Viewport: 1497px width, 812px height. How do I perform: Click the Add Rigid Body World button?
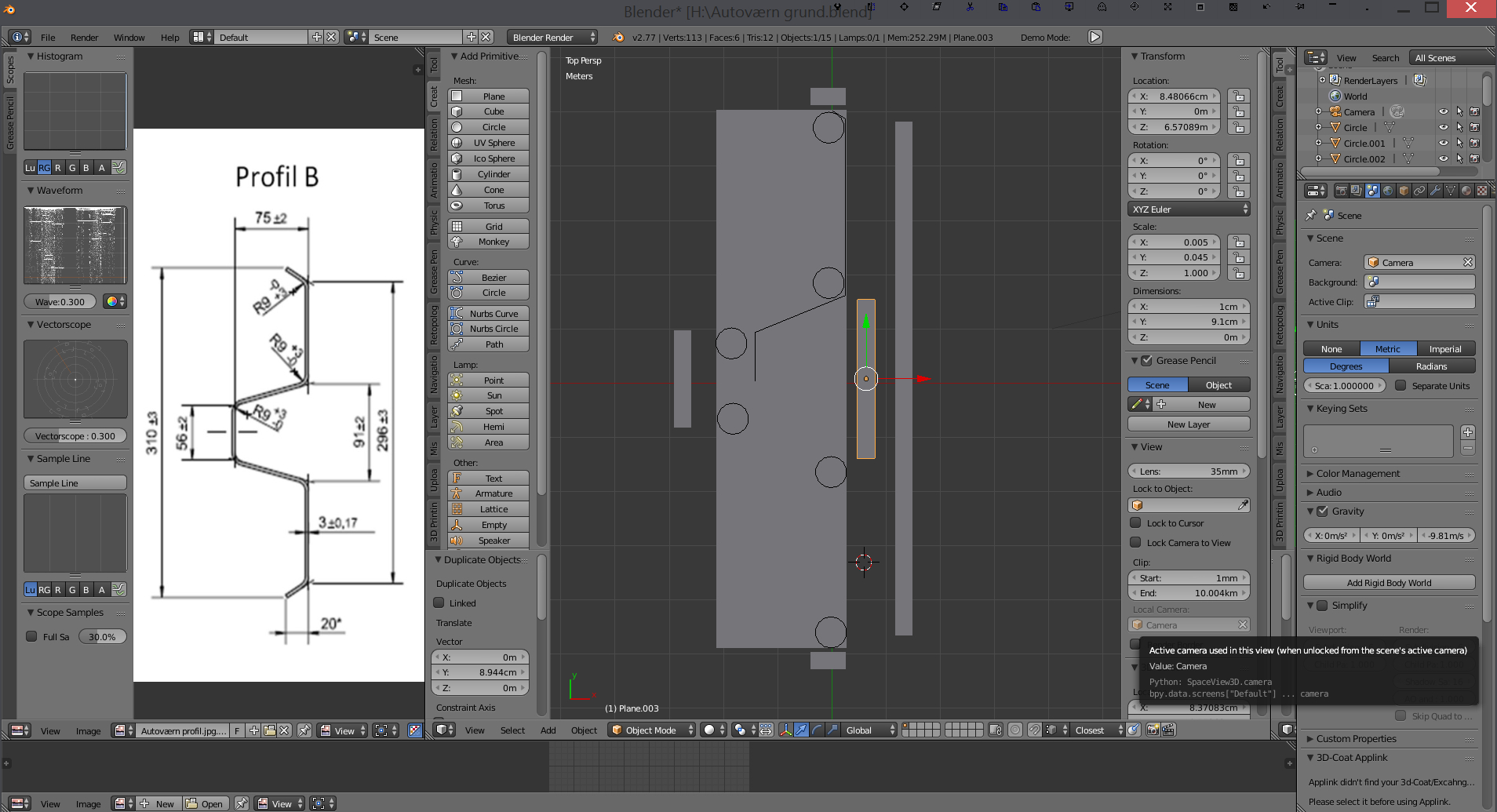click(x=1389, y=582)
